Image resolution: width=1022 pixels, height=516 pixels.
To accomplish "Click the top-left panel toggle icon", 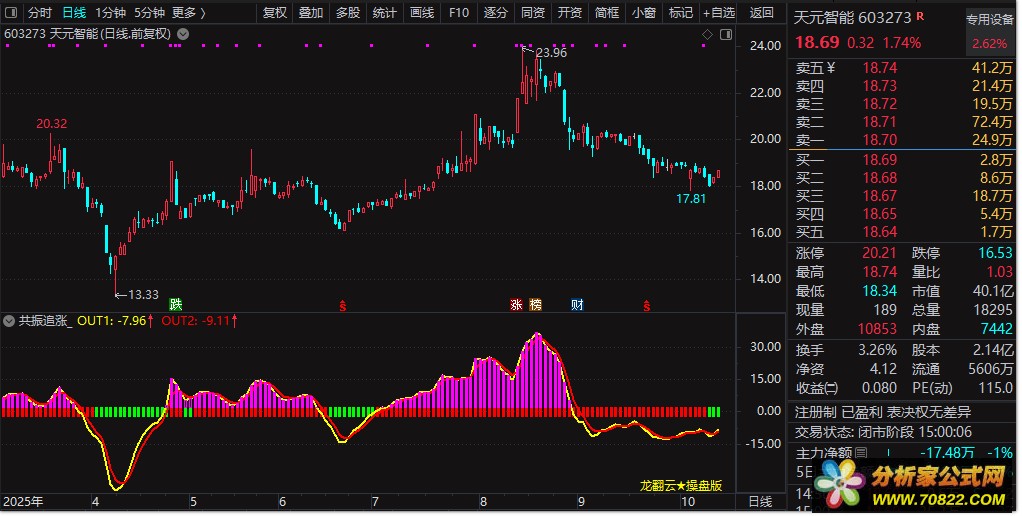I will pyautogui.click(x=11, y=13).
